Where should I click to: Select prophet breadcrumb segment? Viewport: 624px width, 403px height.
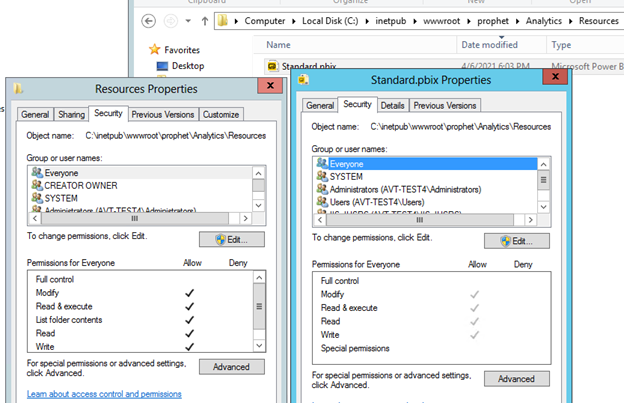point(493,21)
